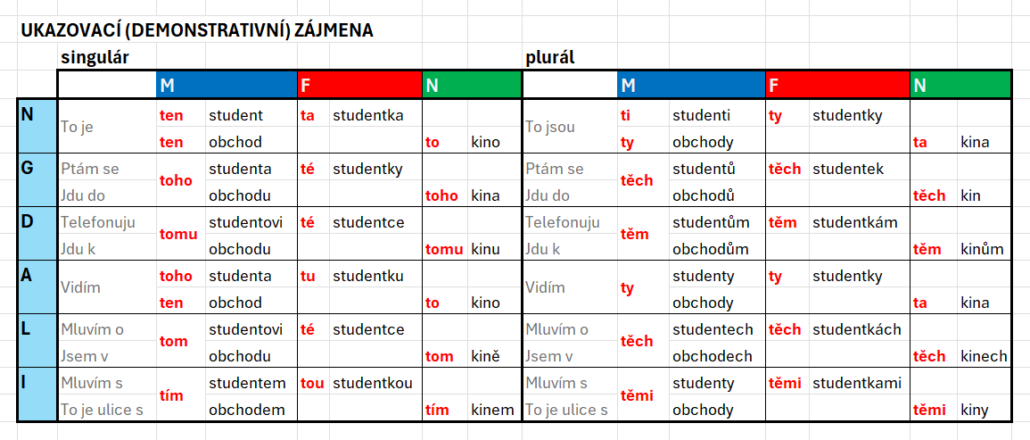1030x440 pixels.
Task: Click the cell with "kinům"
Action: [x=981, y=248]
